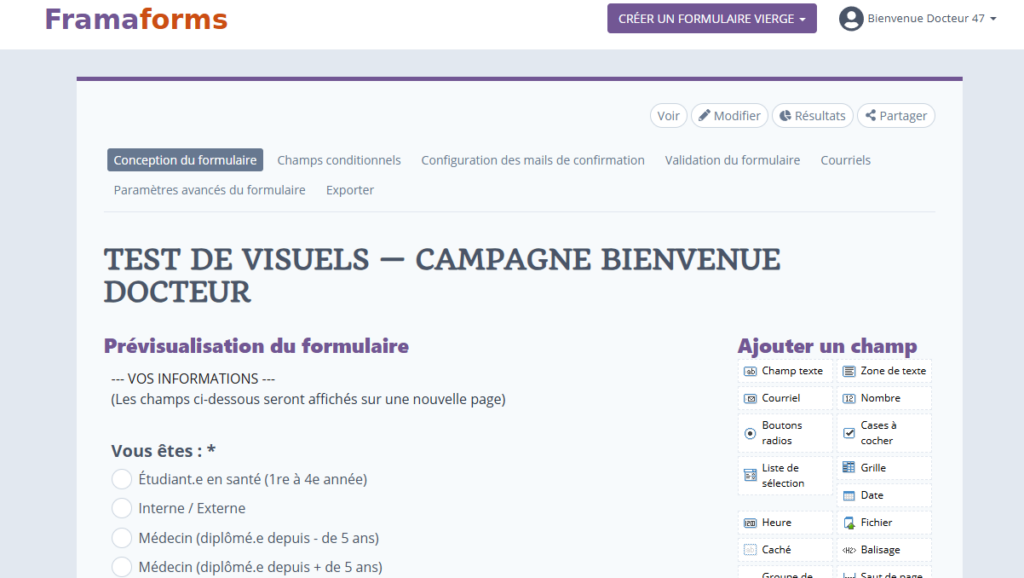This screenshot has height=578, width=1024.
Task: Select radio Médecin diplômé.e - de 5 ans
Action: (121, 538)
